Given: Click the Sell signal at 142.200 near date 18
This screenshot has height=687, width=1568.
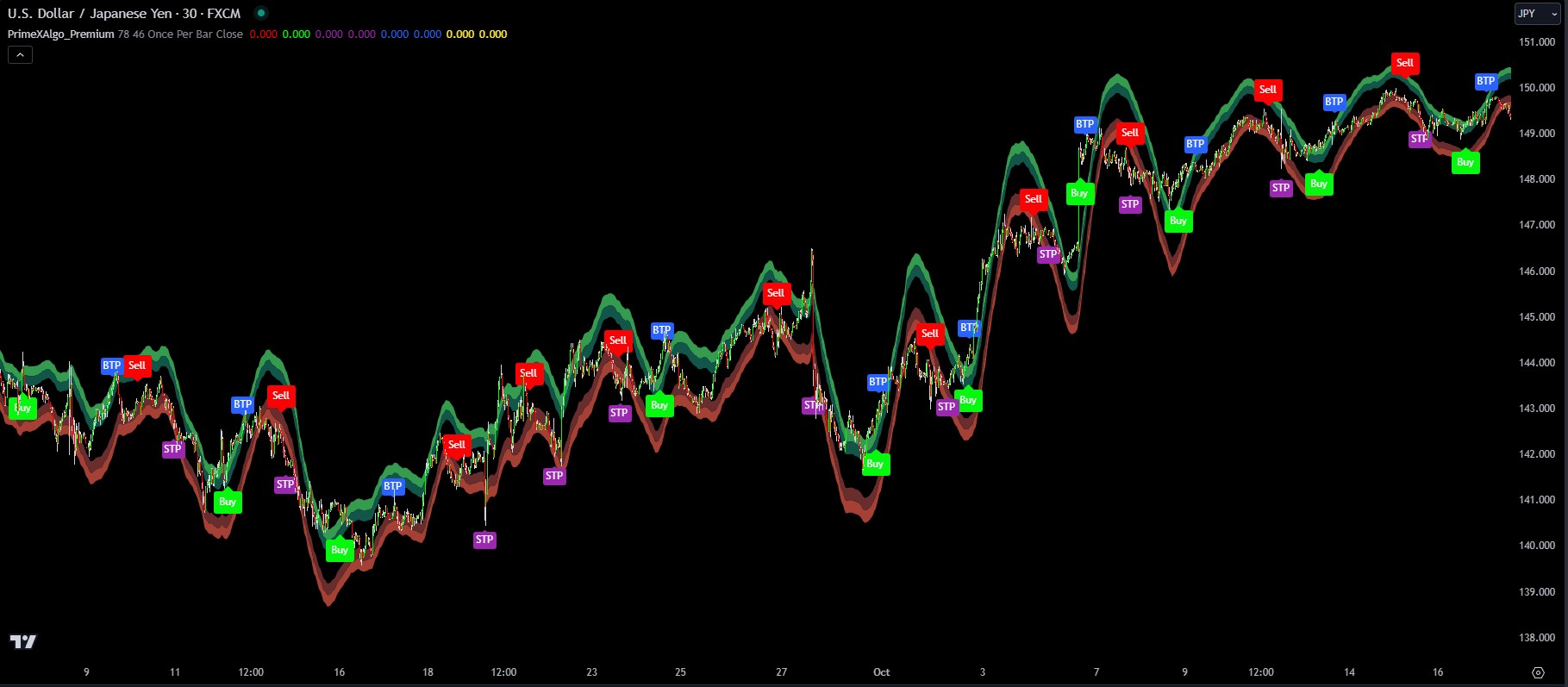Looking at the screenshot, I should pos(457,446).
